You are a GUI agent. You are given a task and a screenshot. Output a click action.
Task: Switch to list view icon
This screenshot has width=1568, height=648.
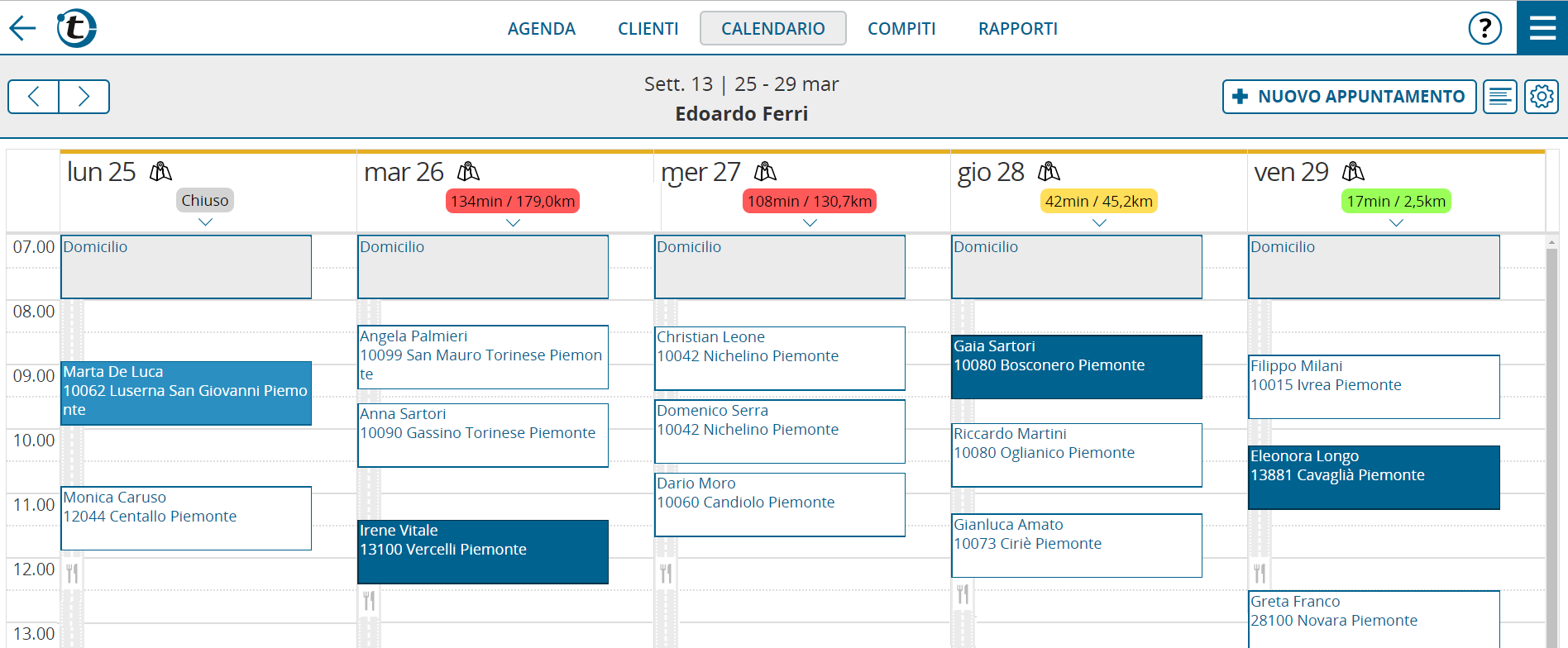1499,97
